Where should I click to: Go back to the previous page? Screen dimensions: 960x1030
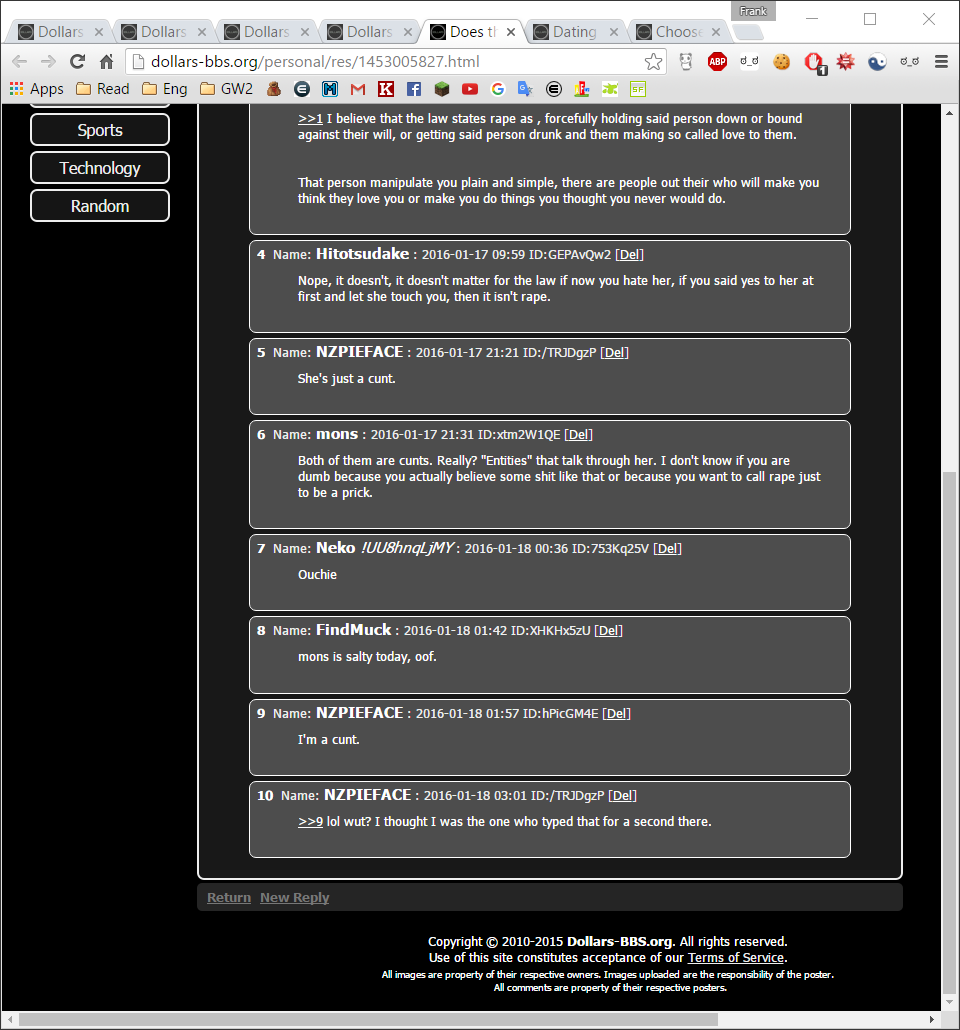(20, 62)
